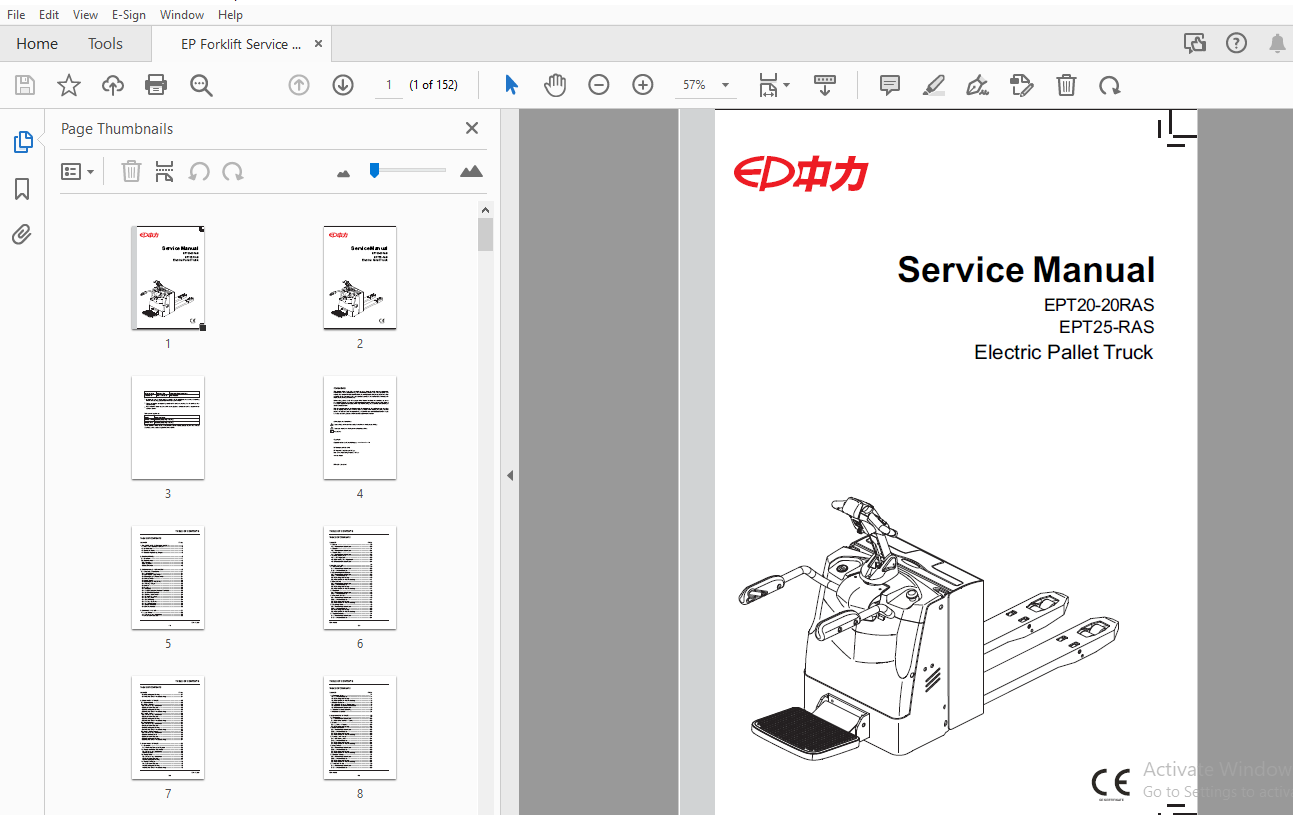Go to next page arrow
The width and height of the screenshot is (1293, 815).
point(343,85)
